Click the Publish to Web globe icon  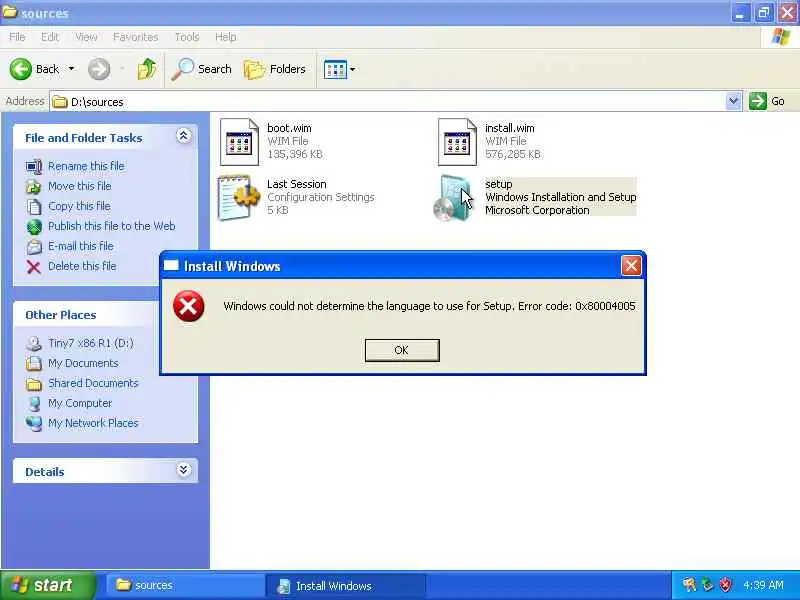[34, 227]
